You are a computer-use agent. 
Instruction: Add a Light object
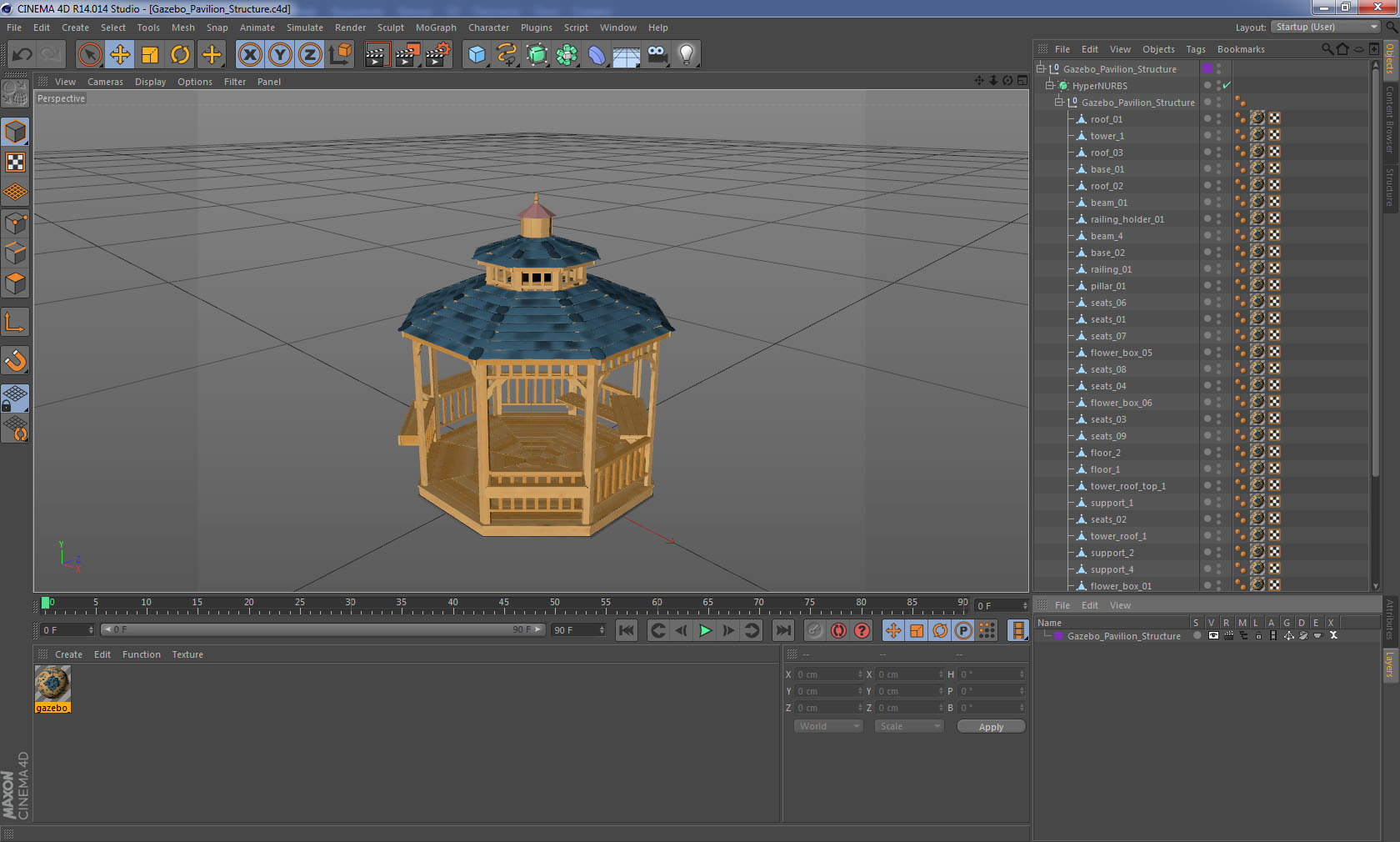coord(687,55)
